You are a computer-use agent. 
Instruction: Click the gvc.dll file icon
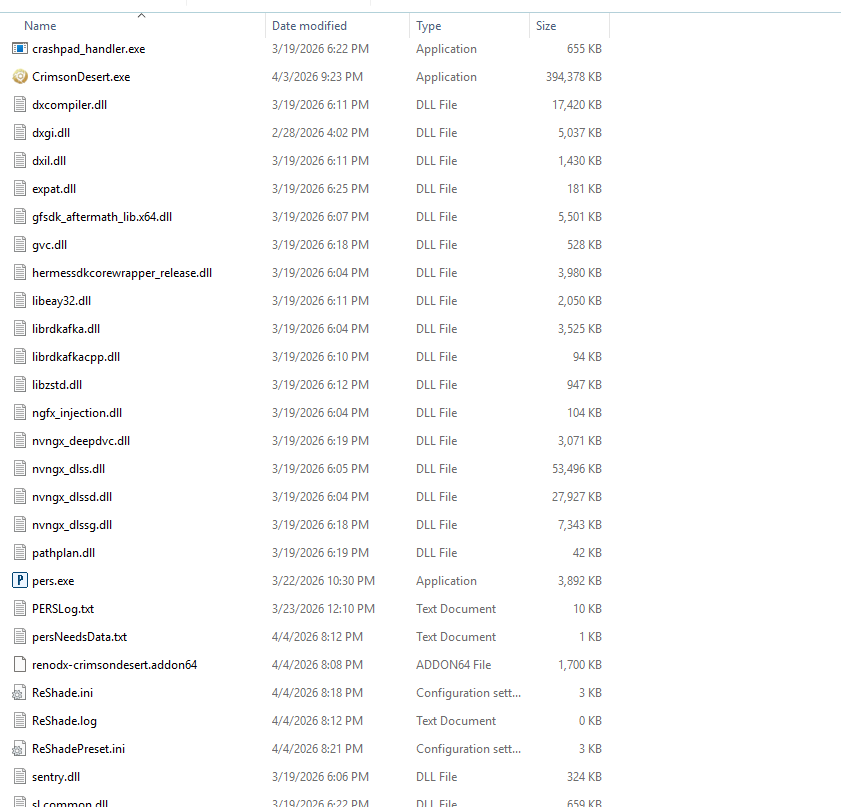20,245
